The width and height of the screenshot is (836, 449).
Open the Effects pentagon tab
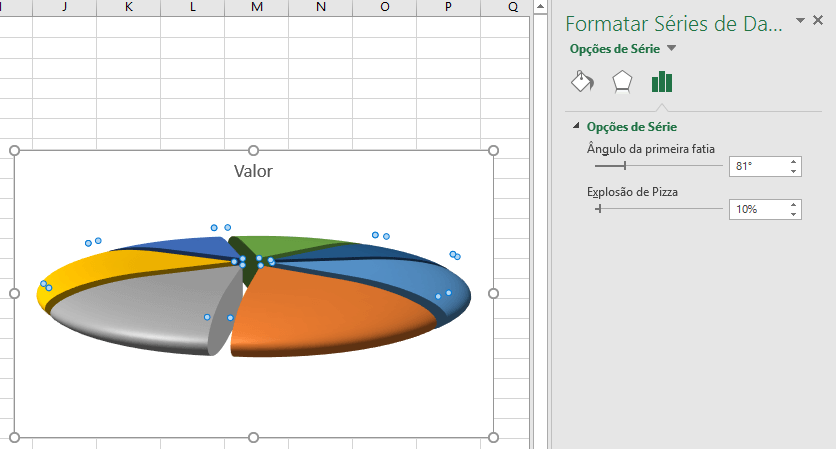click(622, 82)
